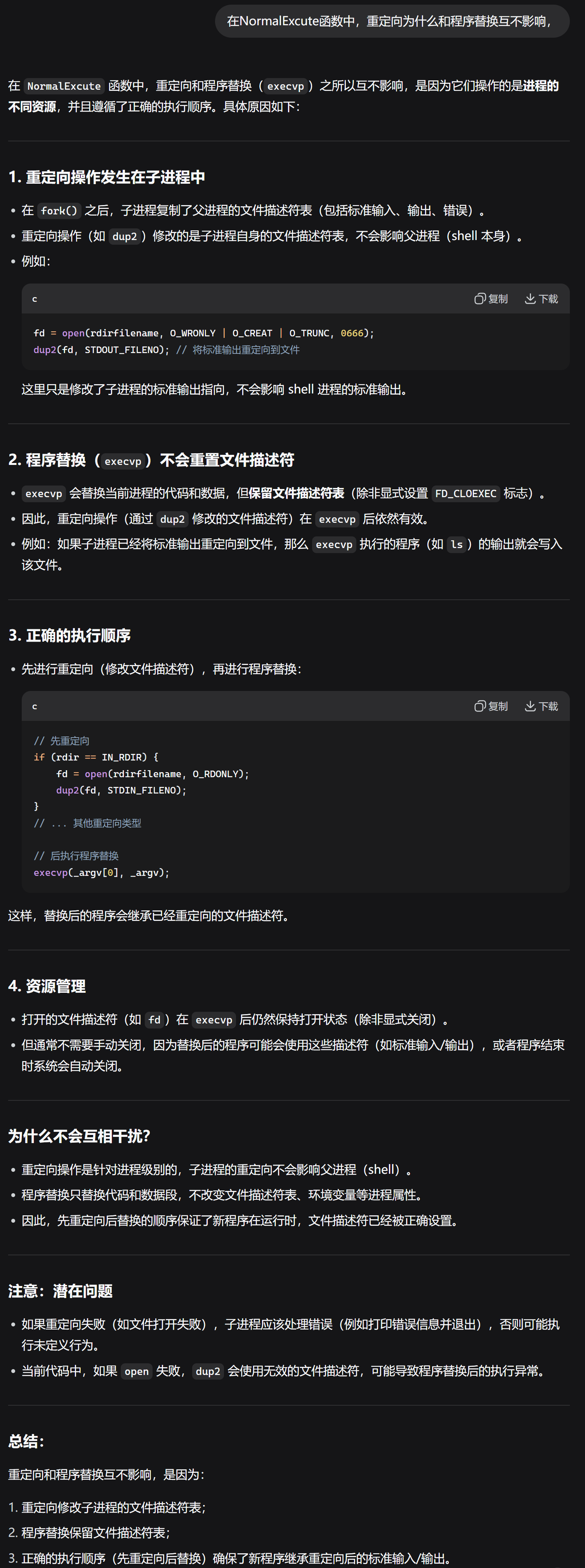Click inline code fd in section 4

point(154,1020)
